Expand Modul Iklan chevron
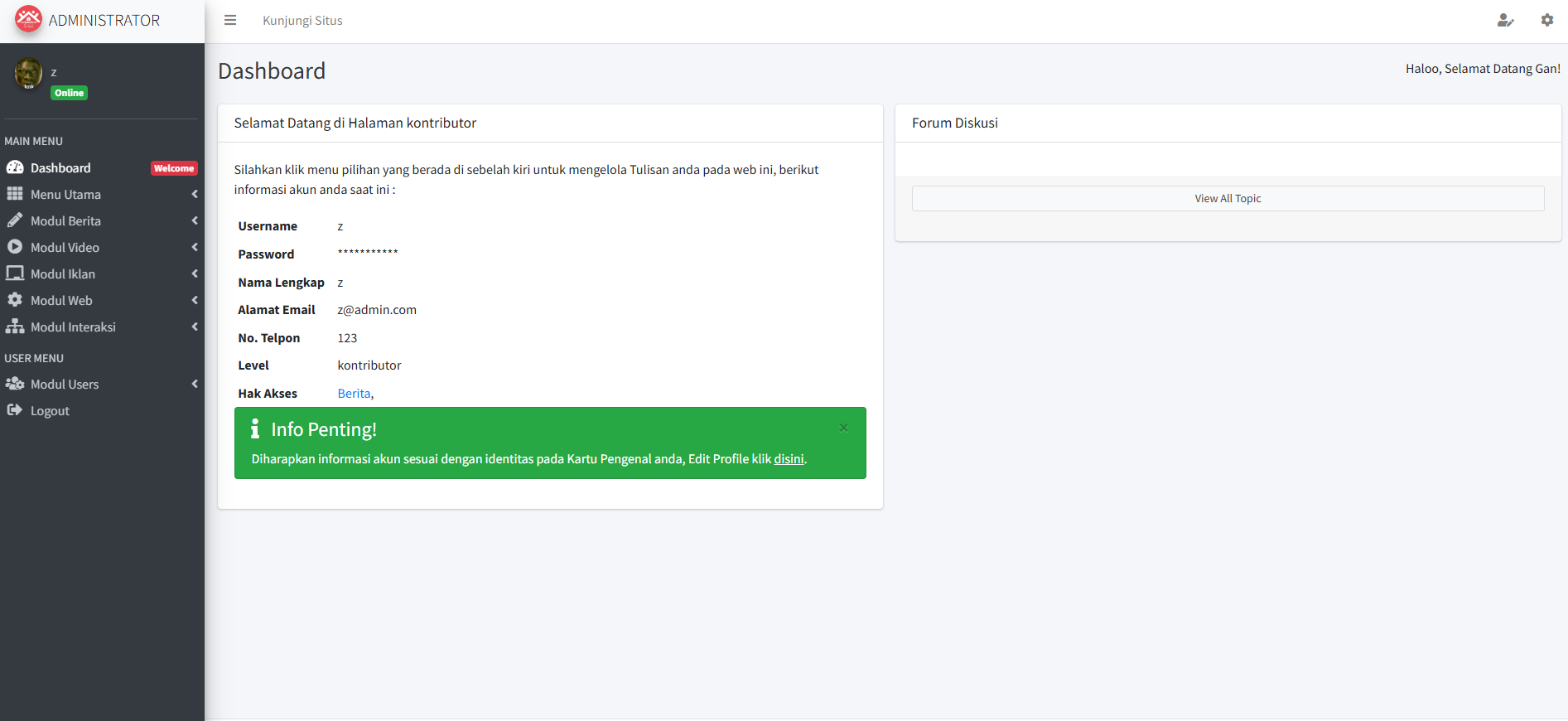Screen dimensions: 1568x721 pyautogui.click(x=195, y=273)
